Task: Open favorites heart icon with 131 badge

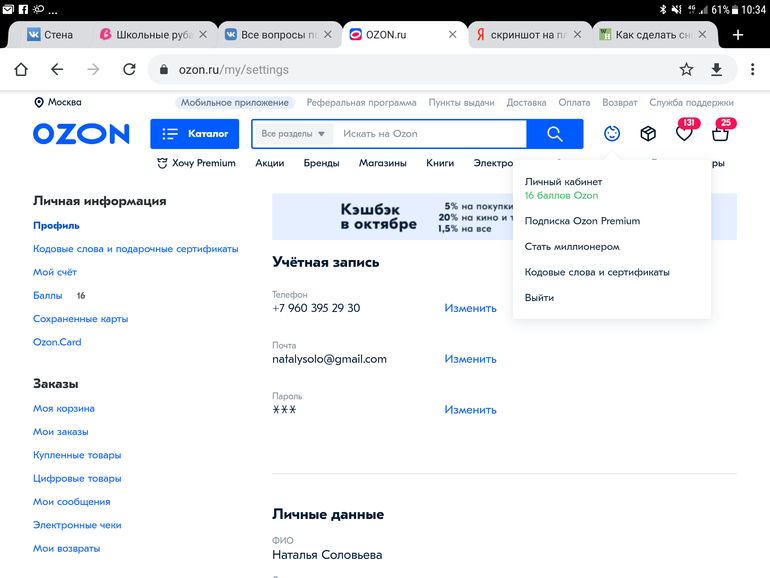Action: tap(684, 133)
